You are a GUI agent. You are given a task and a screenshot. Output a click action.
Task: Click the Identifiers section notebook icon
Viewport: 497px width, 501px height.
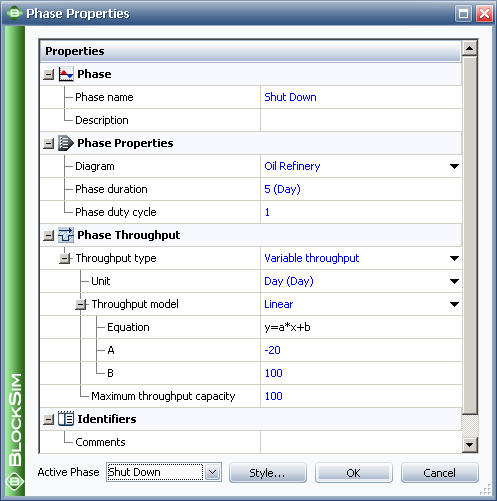(66, 419)
